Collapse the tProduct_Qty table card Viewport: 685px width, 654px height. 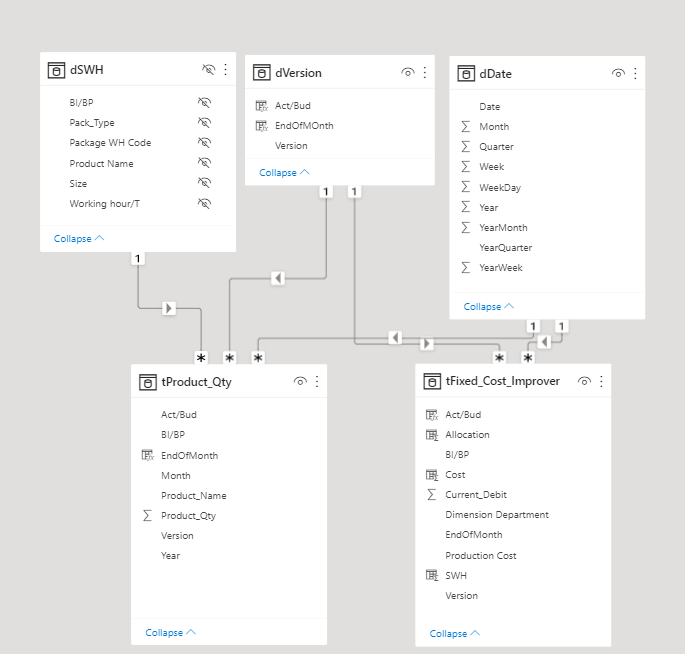coord(170,633)
